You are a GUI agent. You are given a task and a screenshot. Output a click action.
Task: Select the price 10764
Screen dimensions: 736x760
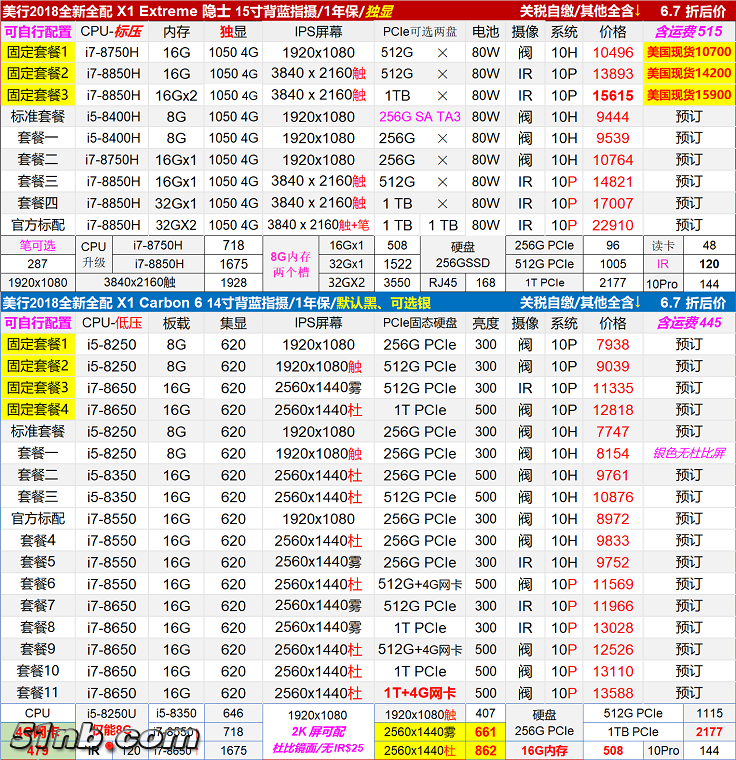613,160
